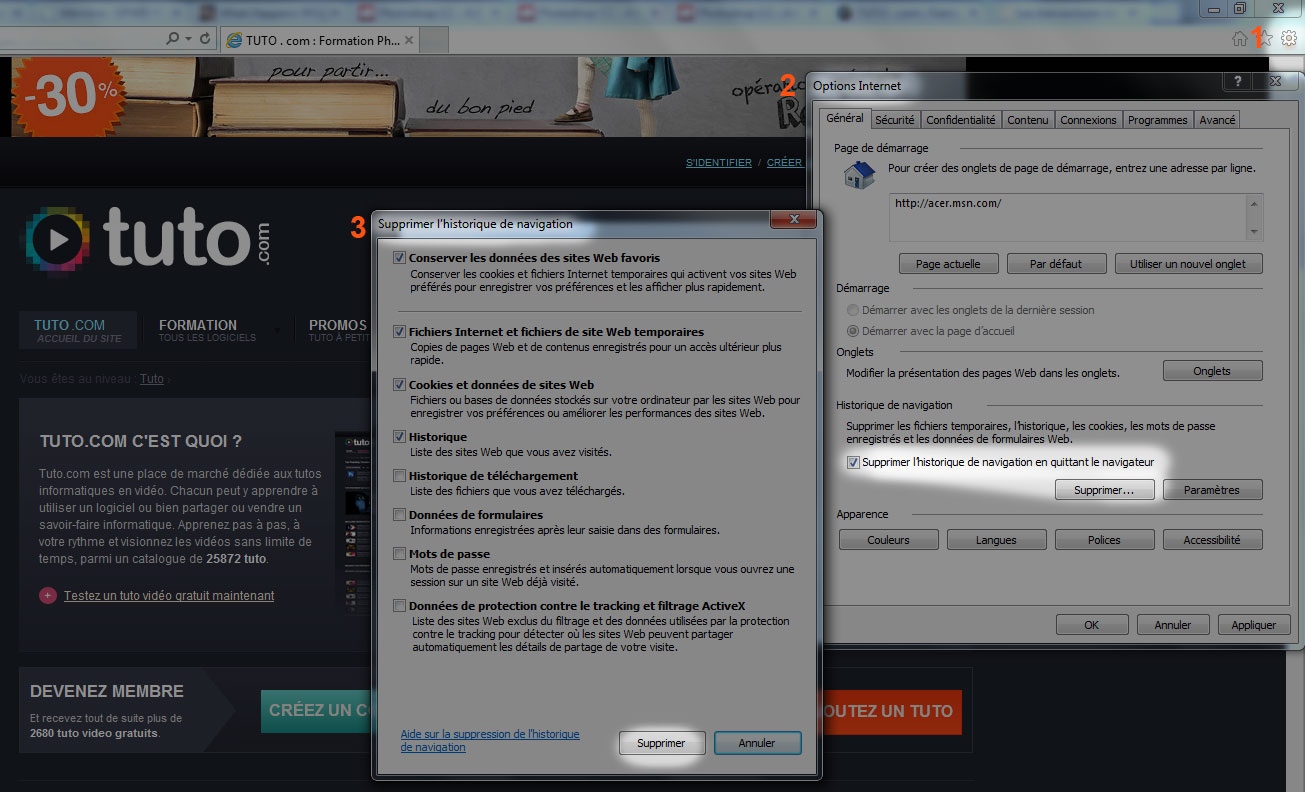The height and width of the screenshot is (792, 1305).
Task: Select Démarrer avec la page d'accueil radio
Action: pos(853,331)
